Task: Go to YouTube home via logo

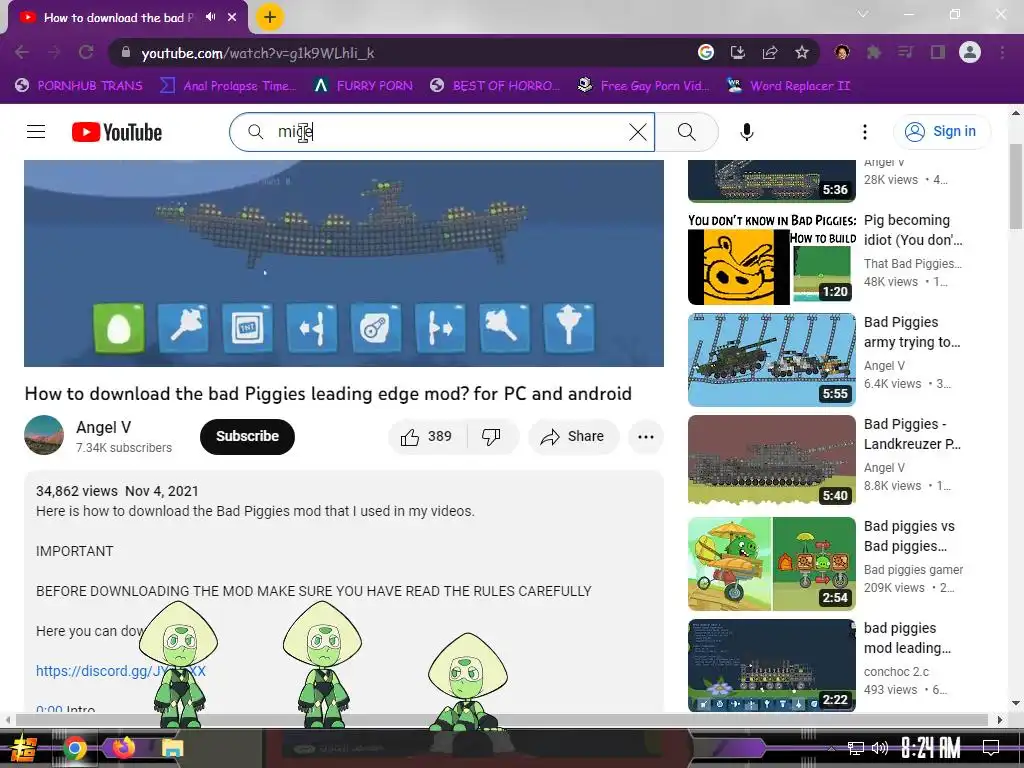Action: [x=117, y=132]
